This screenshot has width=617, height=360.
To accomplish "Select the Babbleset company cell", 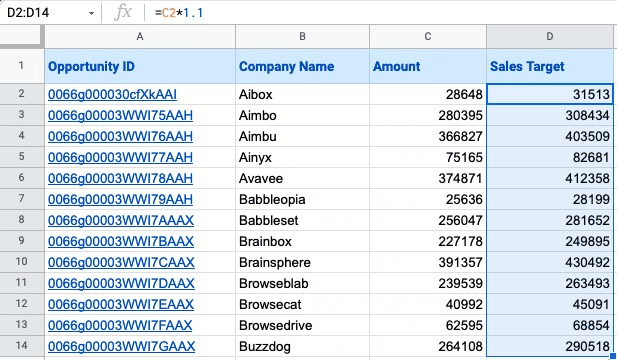I will pos(302,220).
